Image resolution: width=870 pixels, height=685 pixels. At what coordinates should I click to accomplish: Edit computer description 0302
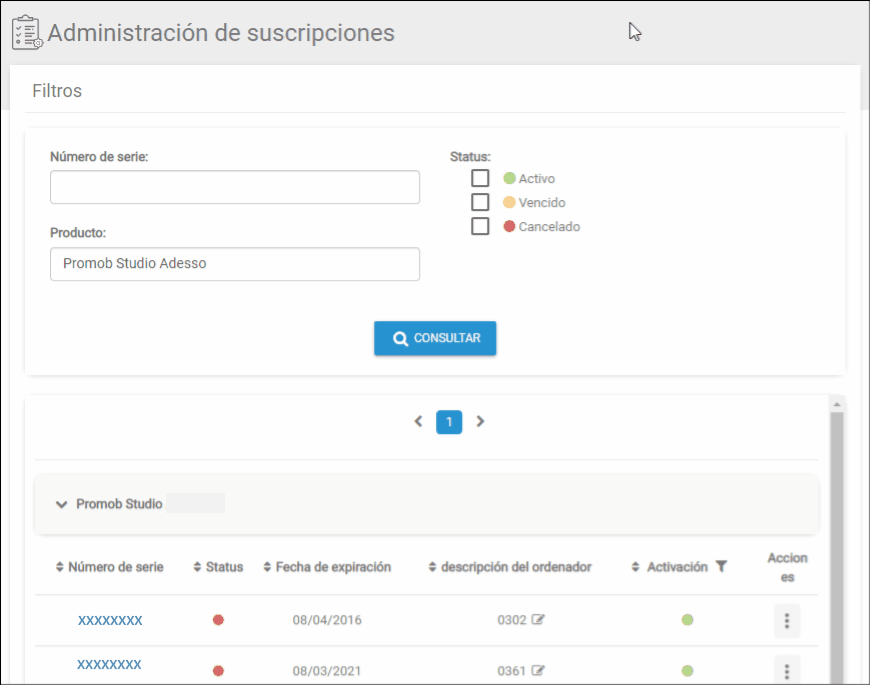click(x=538, y=620)
